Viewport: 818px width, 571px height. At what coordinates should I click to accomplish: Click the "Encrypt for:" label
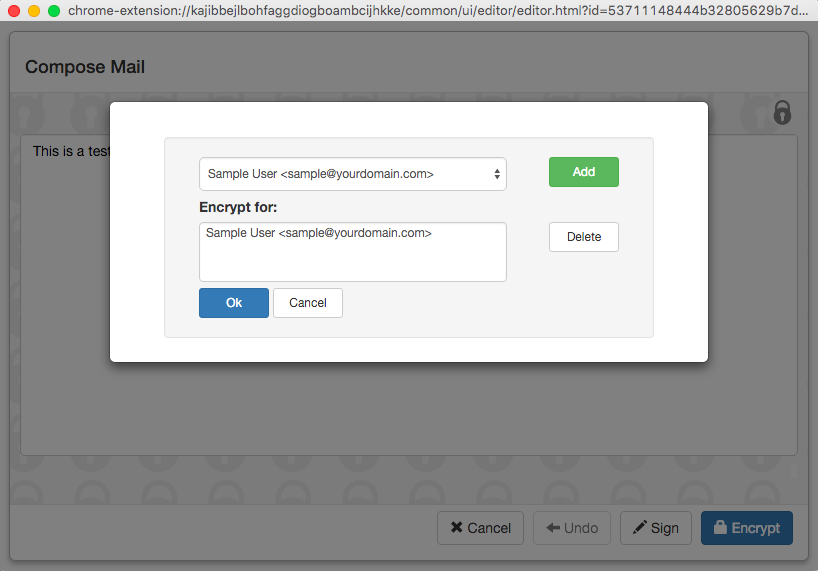click(238, 208)
